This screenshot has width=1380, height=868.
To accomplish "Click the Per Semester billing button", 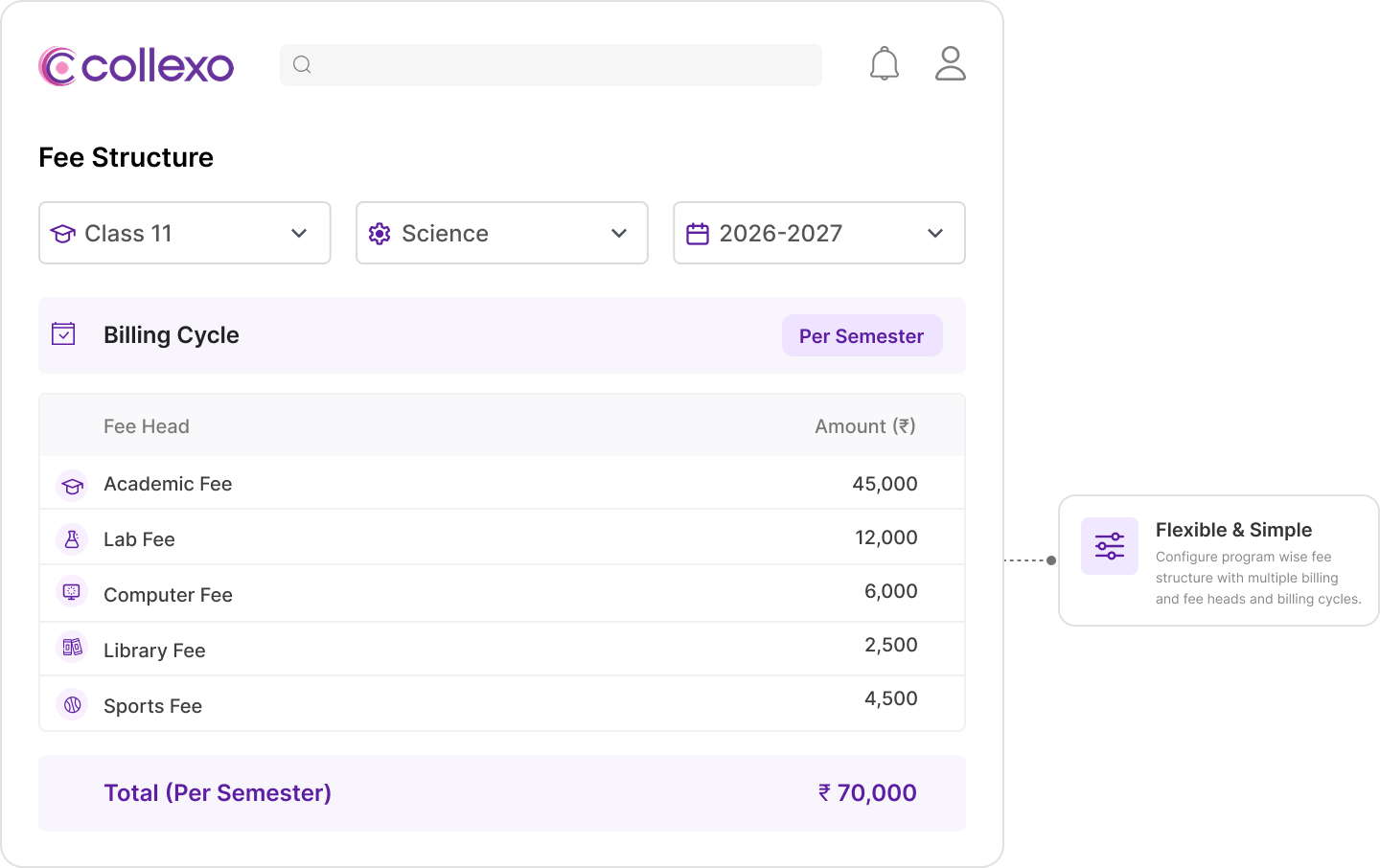I will [862, 335].
